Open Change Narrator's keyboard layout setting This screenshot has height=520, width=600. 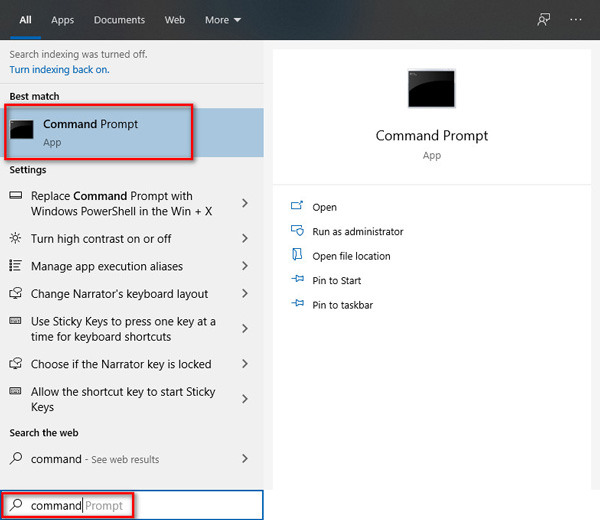pos(119,294)
